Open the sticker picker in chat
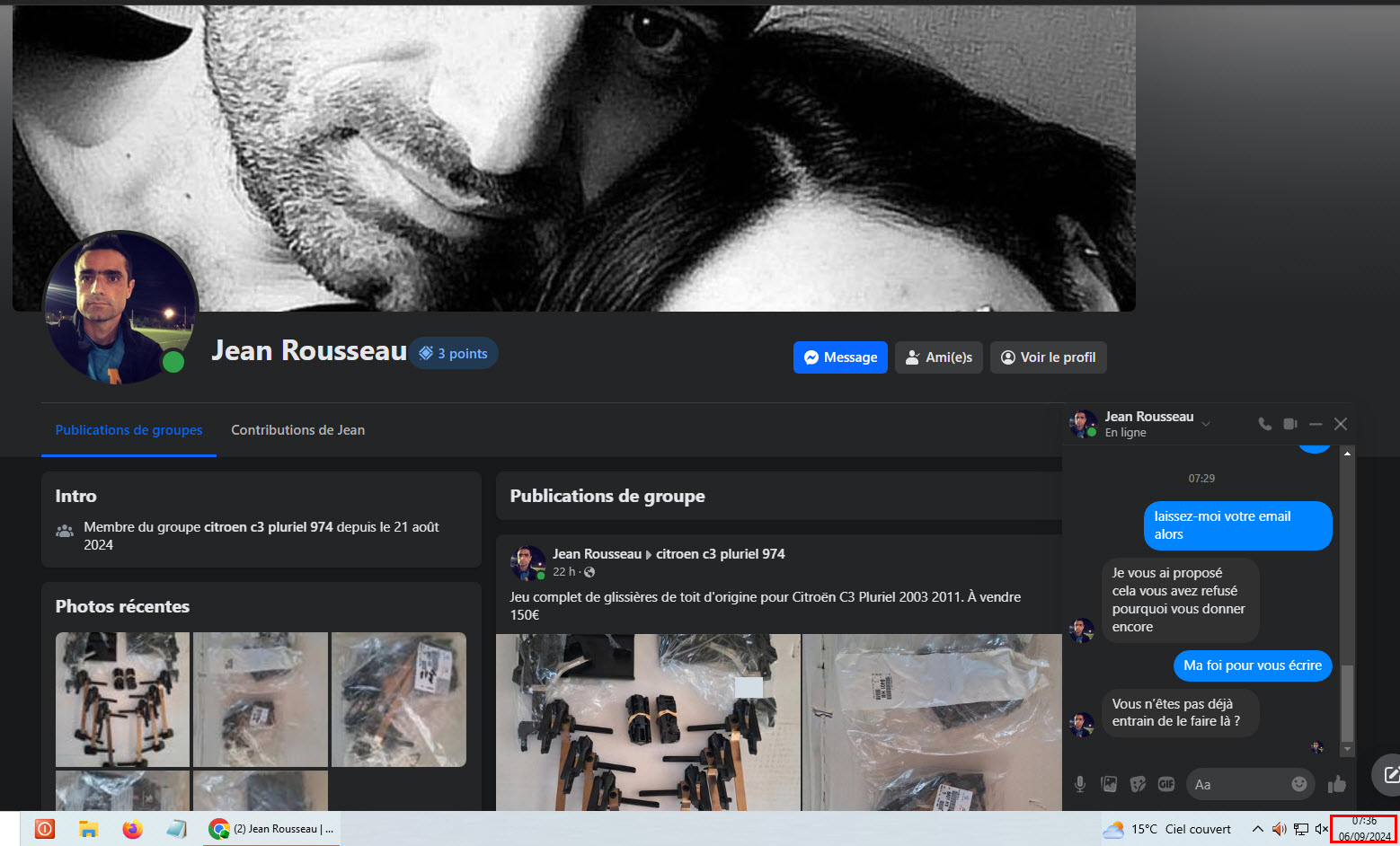1400x846 pixels. [1138, 784]
